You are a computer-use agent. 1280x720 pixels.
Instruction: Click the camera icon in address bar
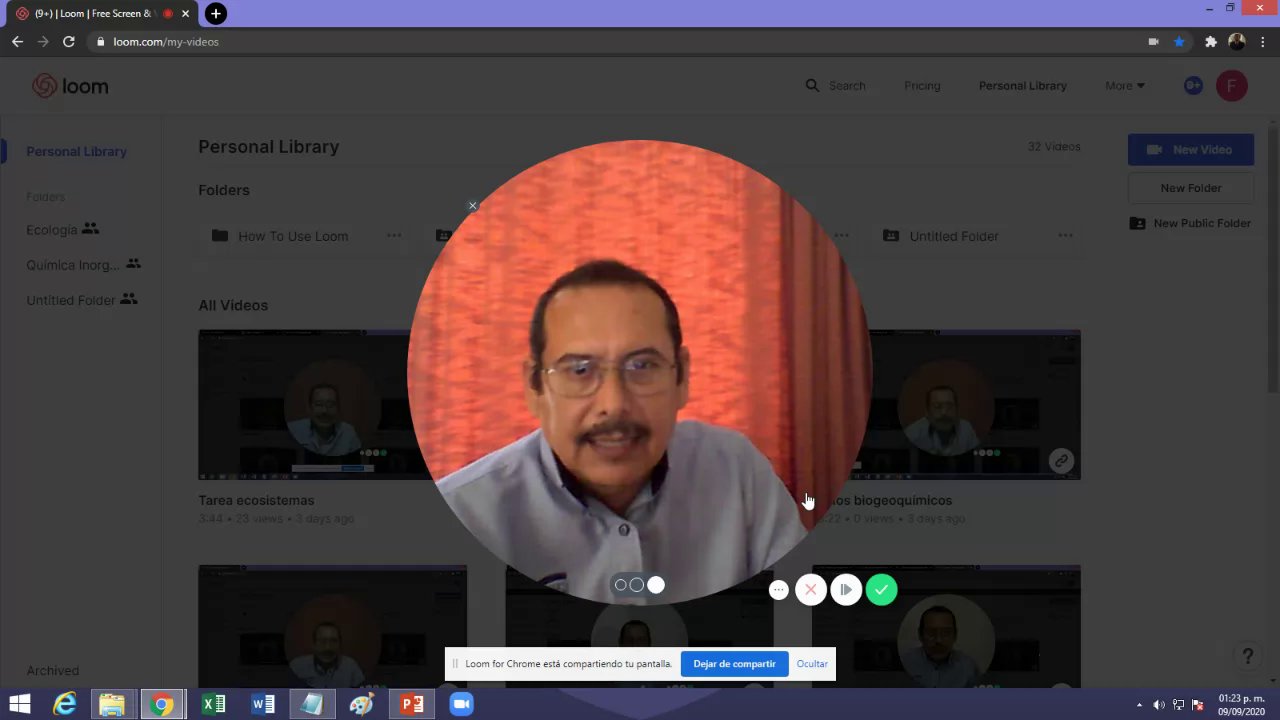[x=1153, y=42]
